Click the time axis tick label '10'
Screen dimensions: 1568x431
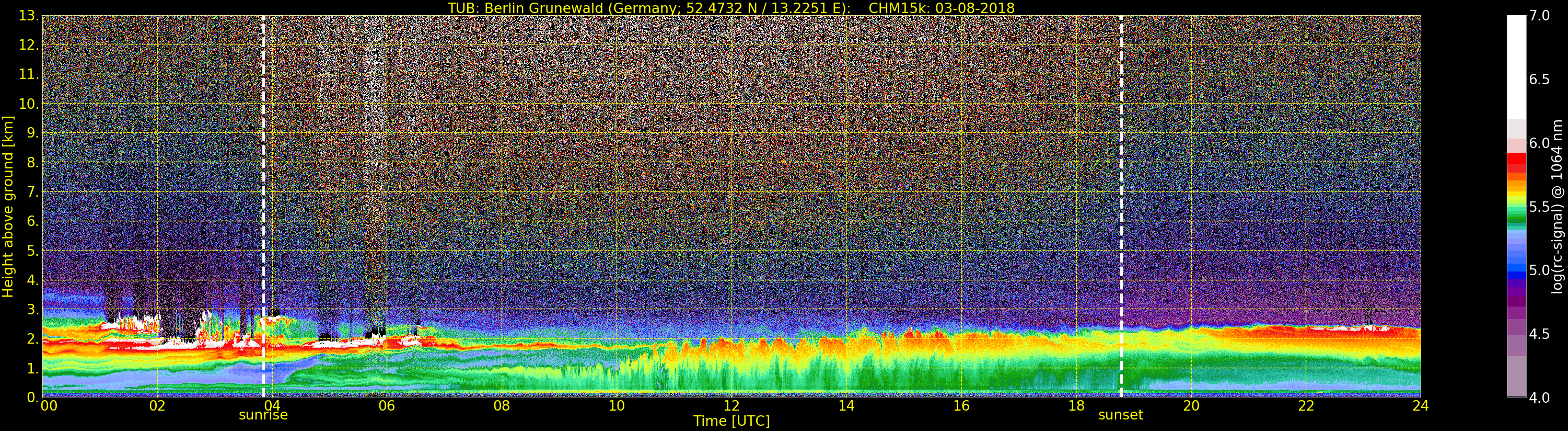[x=617, y=406]
